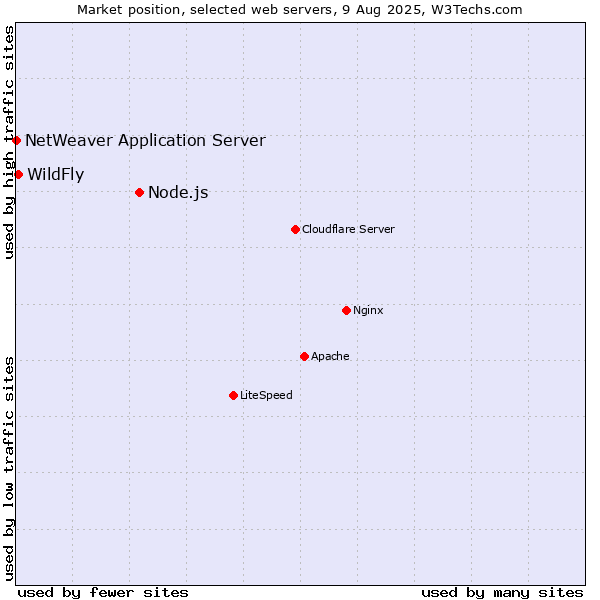Select the Nginx red marker
This screenshot has height=600, width=600.
346,310
